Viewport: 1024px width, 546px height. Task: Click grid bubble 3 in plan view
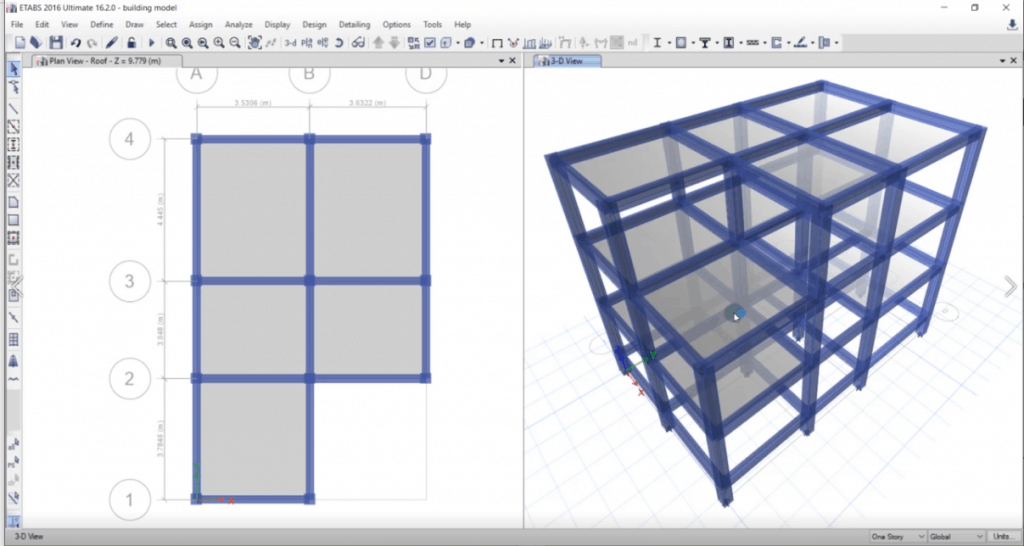click(129, 281)
